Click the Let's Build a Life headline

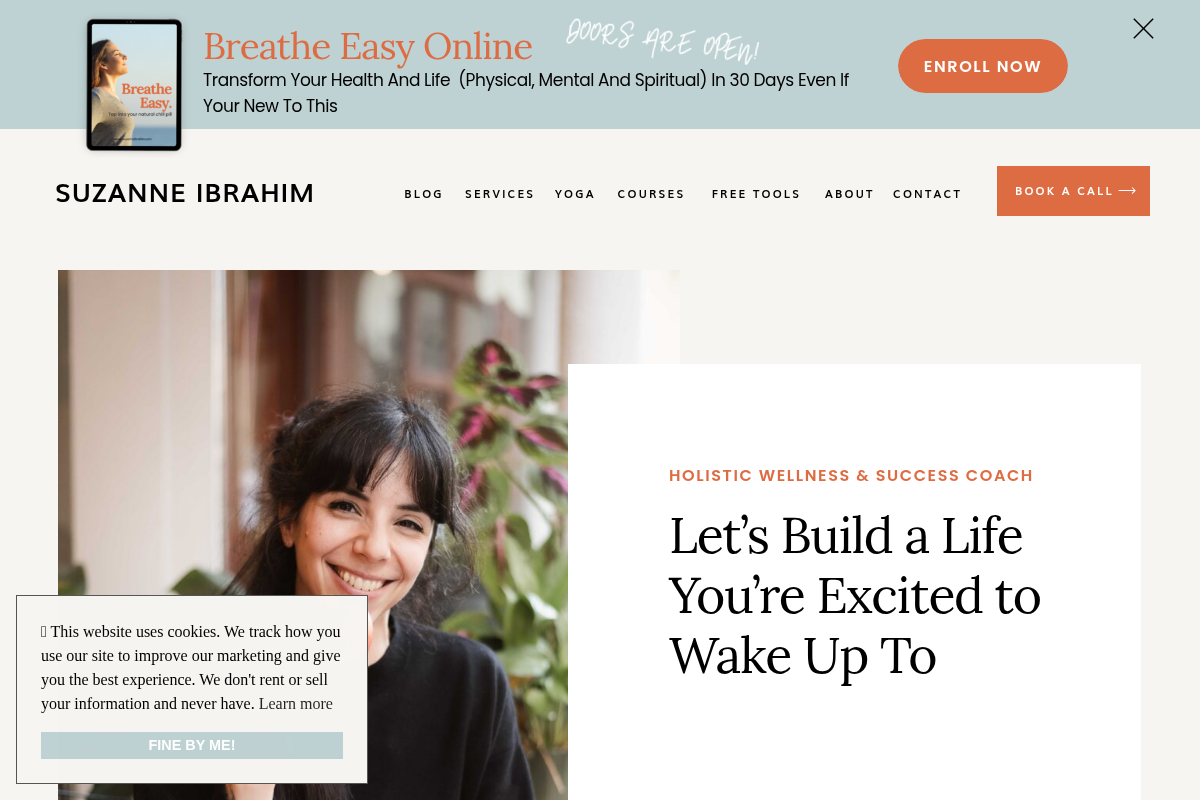pos(855,596)
